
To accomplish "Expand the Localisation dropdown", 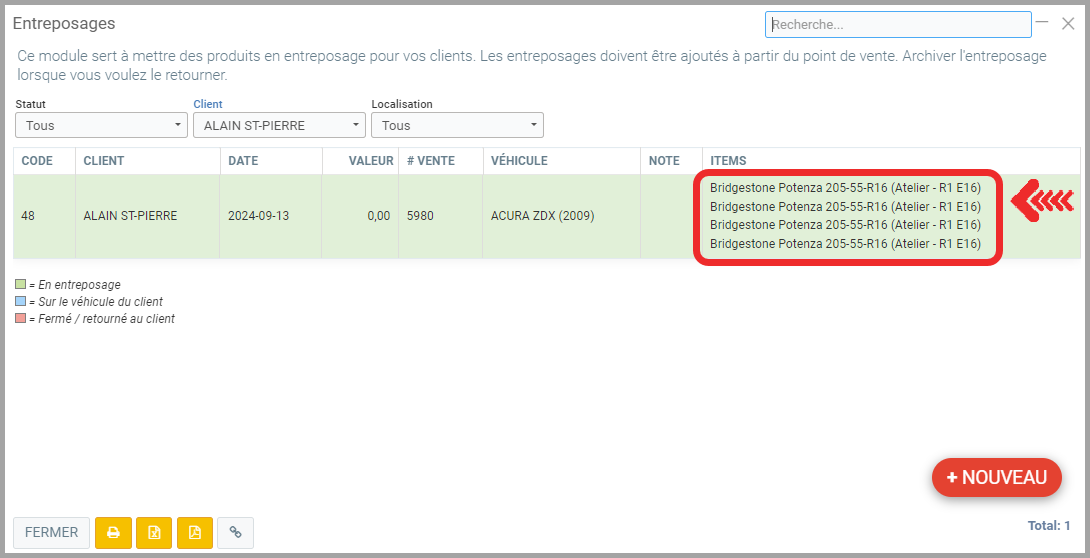I will pos(457,125).
